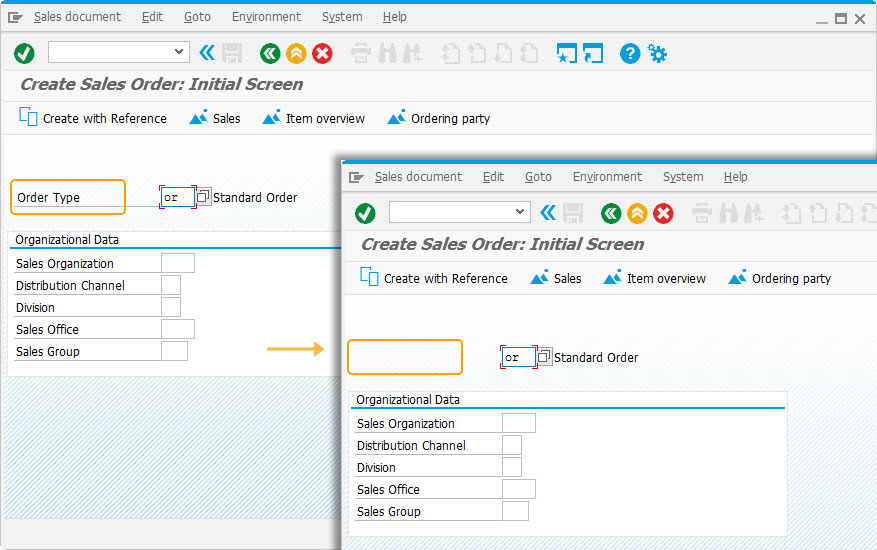Click the Sales button in the front window
The image size is (877, 550).
point(556,278)
